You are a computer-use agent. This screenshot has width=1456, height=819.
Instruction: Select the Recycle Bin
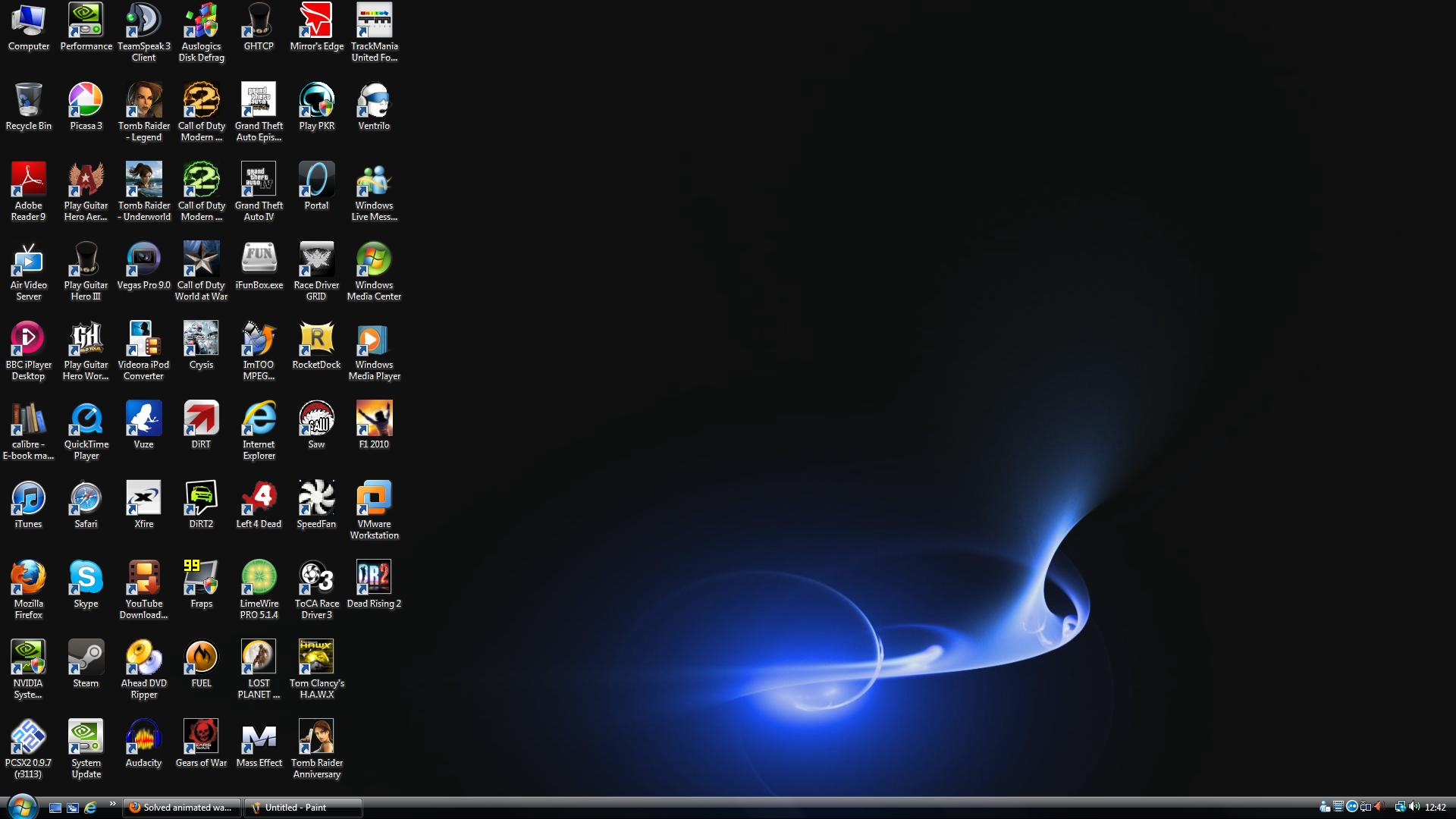(x=28, y=100)
